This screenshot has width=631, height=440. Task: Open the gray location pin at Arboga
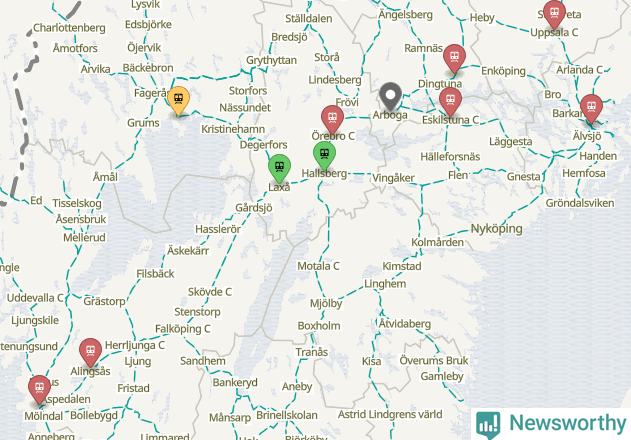[x=390, y=97]
